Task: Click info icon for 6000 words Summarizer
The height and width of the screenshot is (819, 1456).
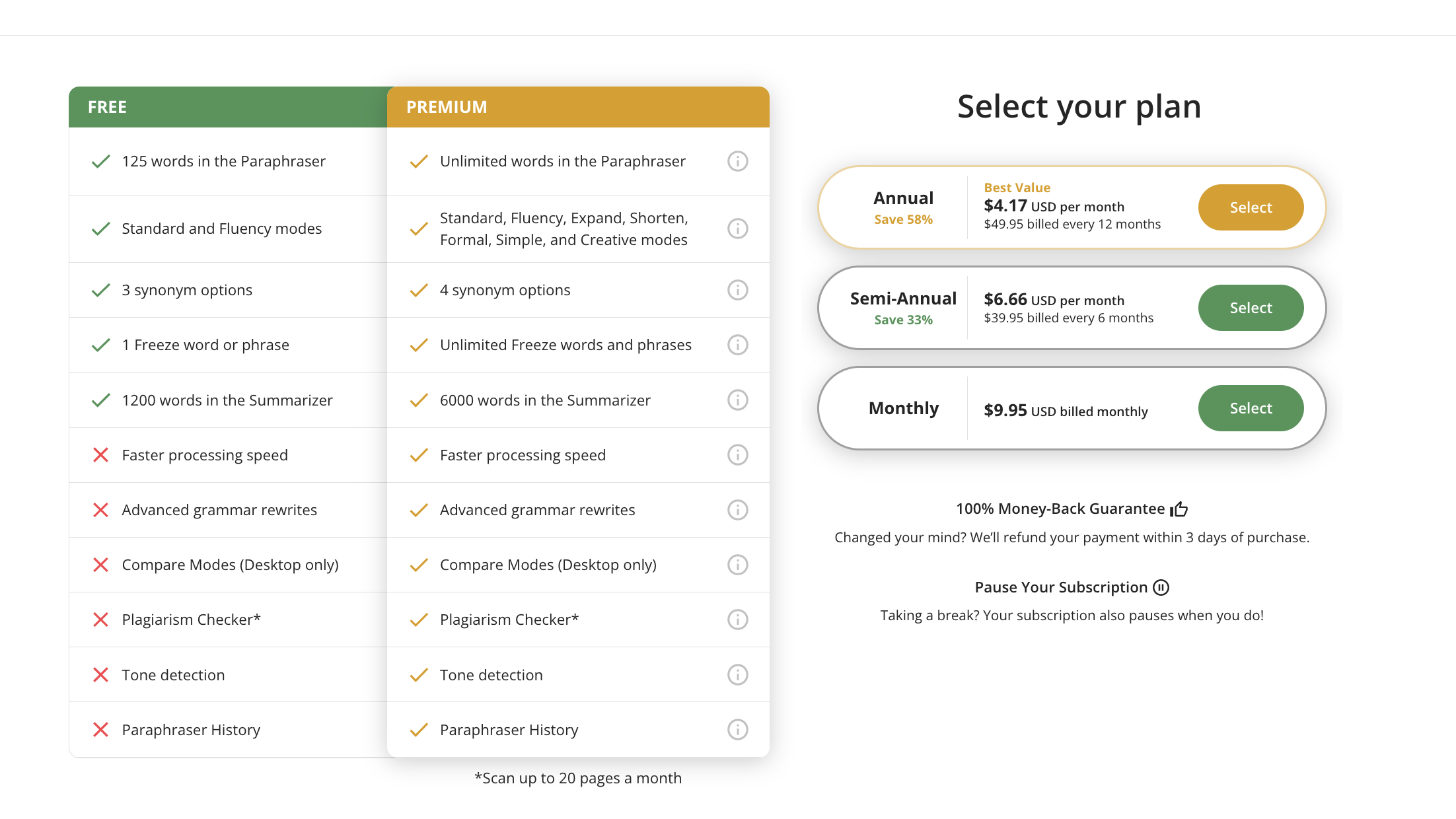Action: click(737, 400)
